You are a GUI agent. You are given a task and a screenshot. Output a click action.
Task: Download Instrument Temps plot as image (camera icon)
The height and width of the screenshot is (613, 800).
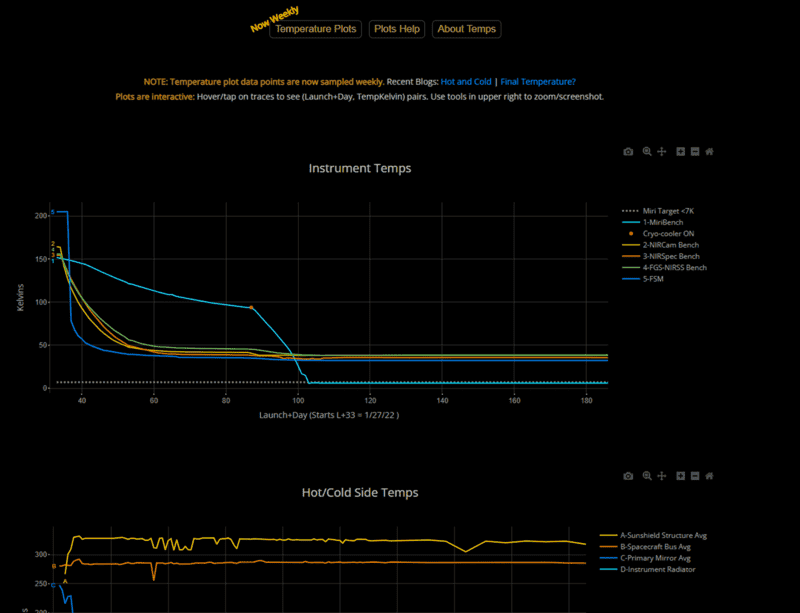pos(628,152)
